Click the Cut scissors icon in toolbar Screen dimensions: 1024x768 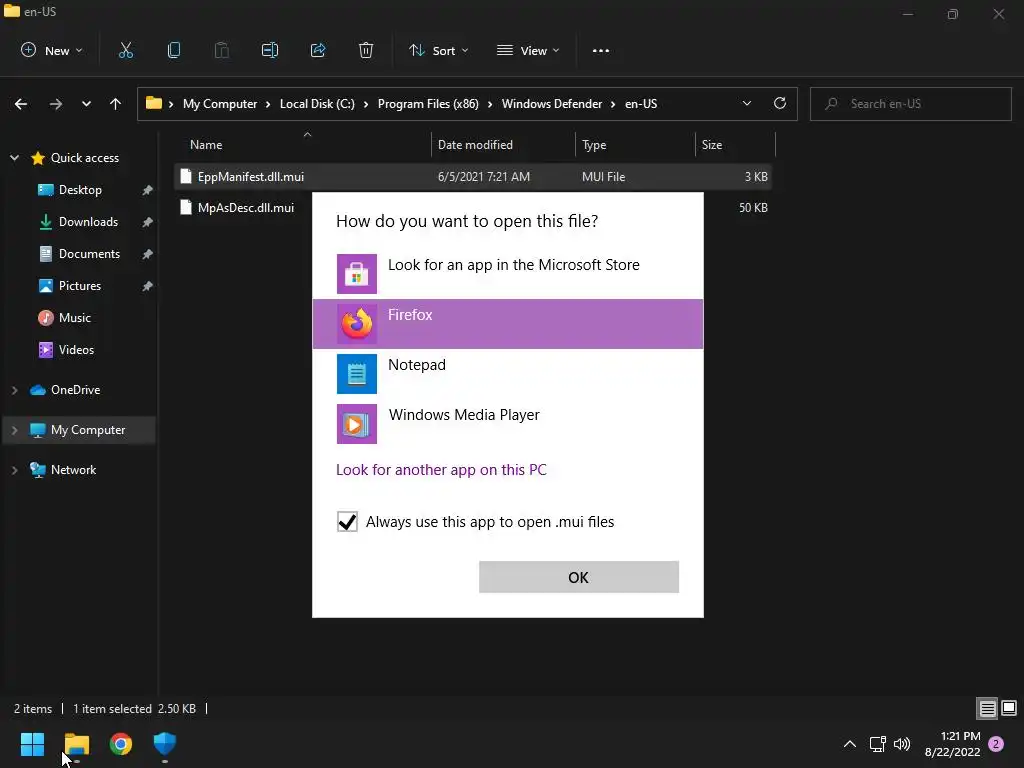click(x=125, y=50)
